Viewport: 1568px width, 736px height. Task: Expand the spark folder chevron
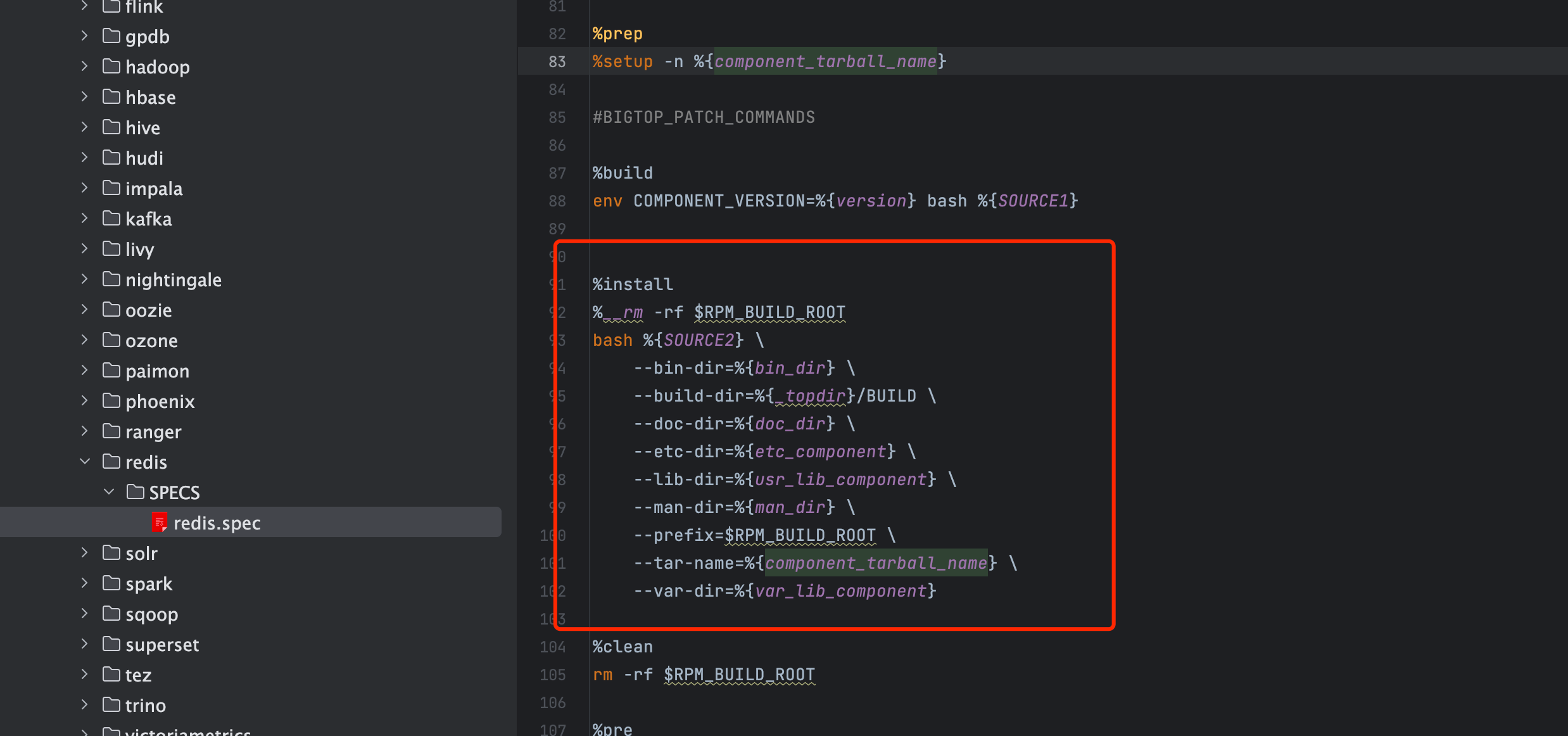click(x=85, y=583)
